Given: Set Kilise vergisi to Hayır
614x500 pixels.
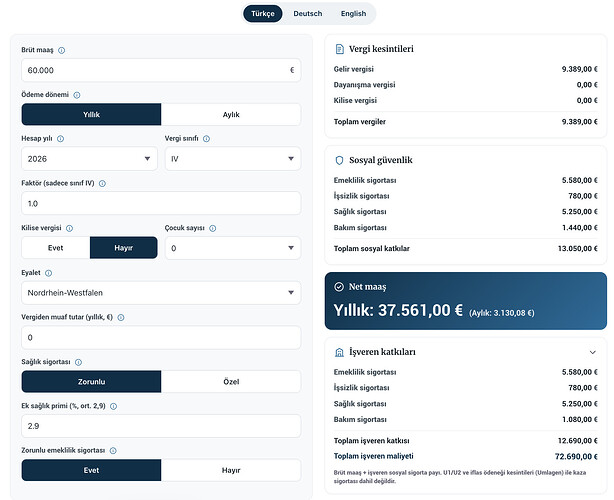Looking at the screenshot, I should (124, 248).
